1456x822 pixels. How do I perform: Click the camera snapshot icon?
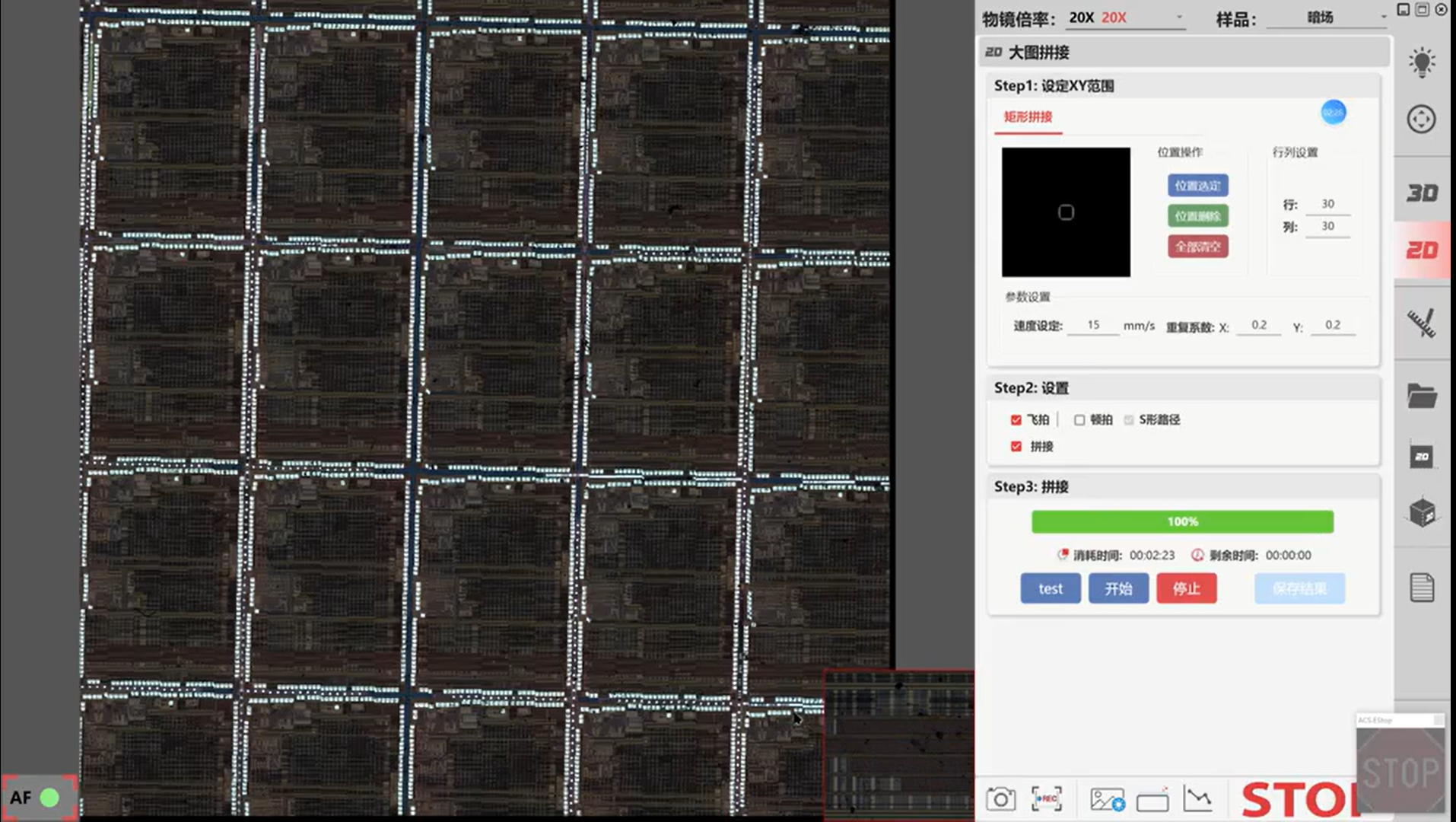tap(1000, 798)
